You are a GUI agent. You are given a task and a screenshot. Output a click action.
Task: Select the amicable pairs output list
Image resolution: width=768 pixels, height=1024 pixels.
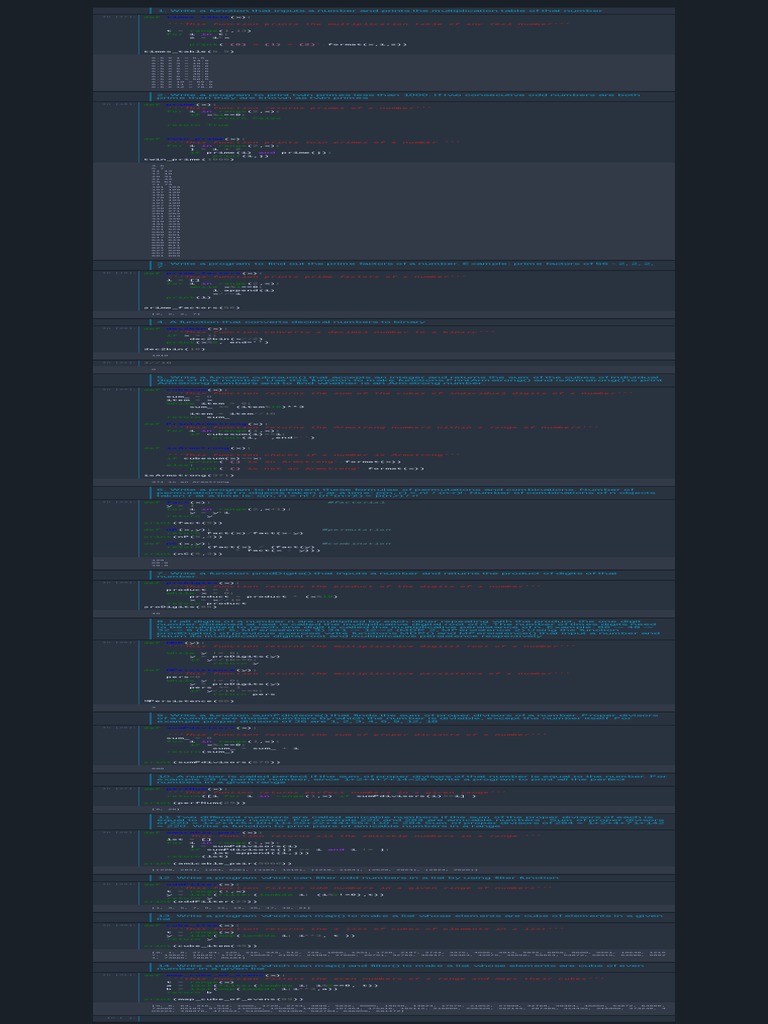point(315,870)
